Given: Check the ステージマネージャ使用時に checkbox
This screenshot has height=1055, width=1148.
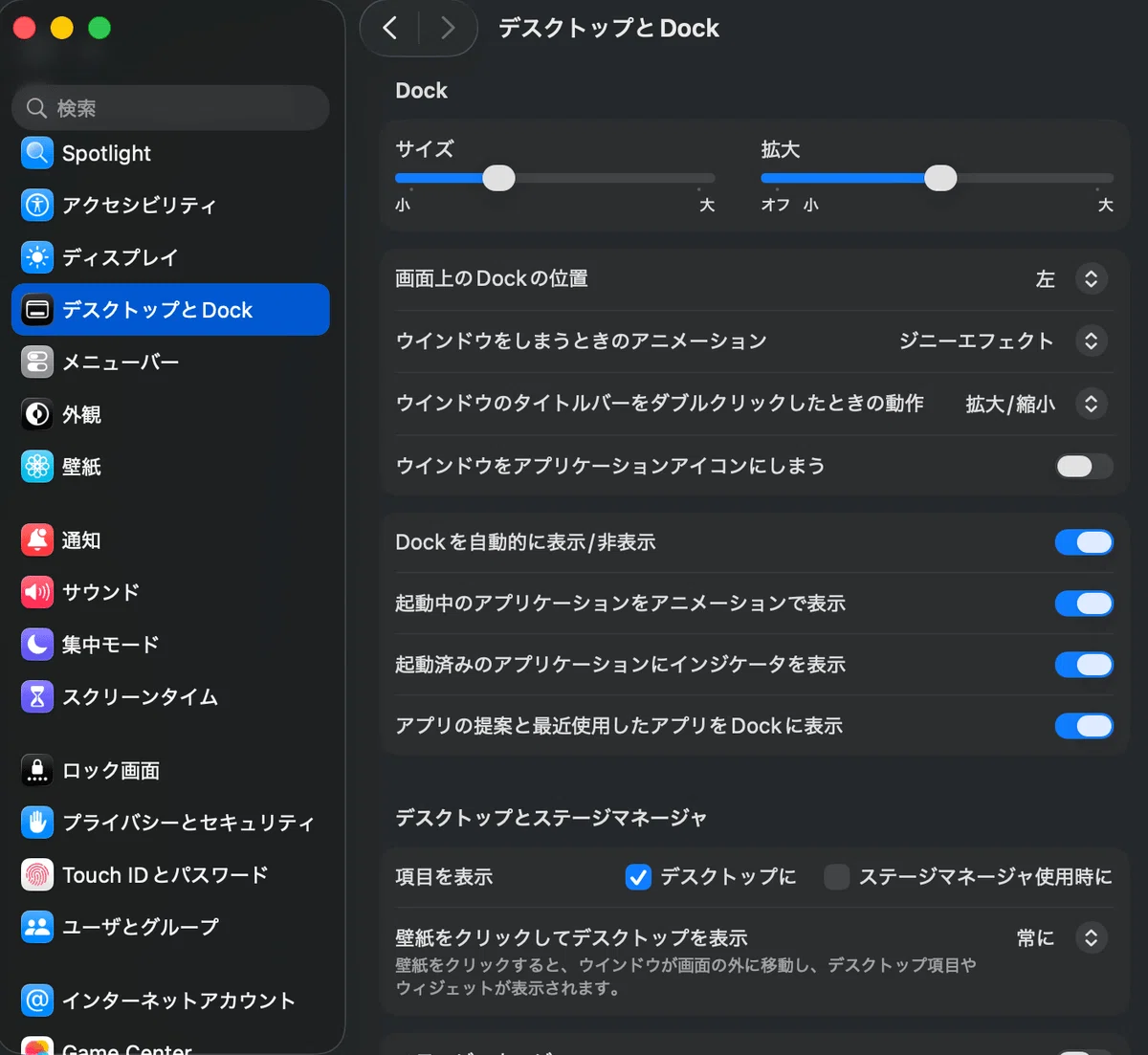Looking at the screenshot, I should (x=837, y=877).
